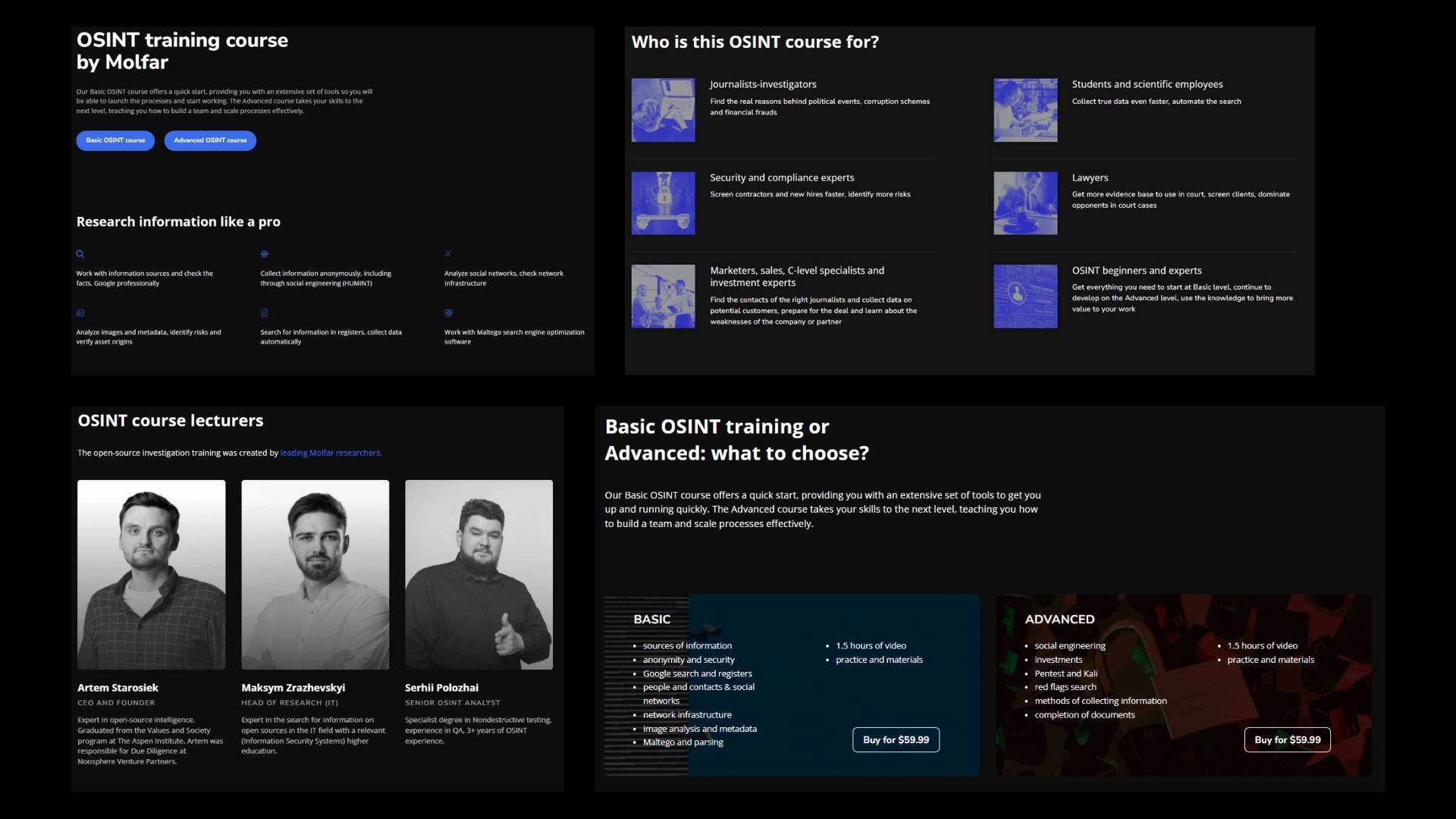
Task: Click the magnifier icon above information sources
Action: pos(80,254)
